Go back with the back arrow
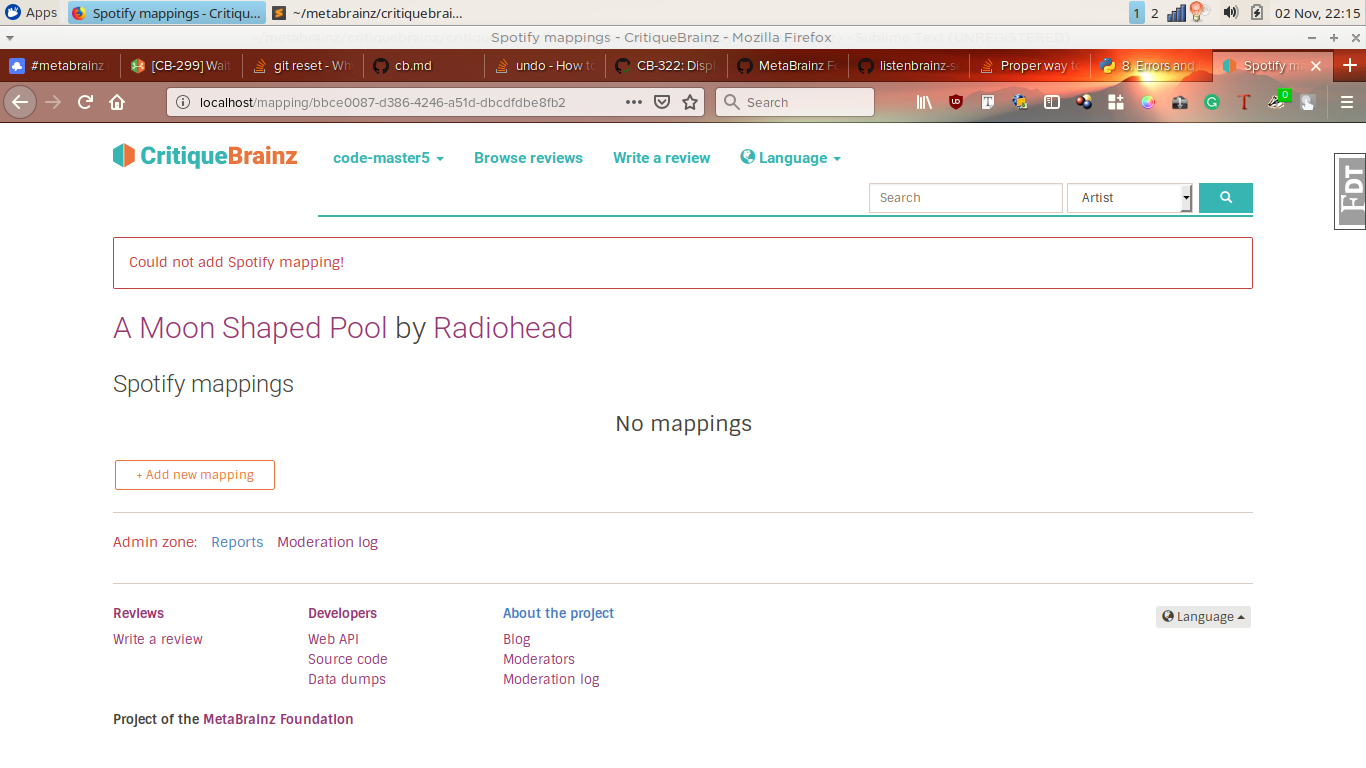This screenshot has width=1366, height=768. coord(20,102)
